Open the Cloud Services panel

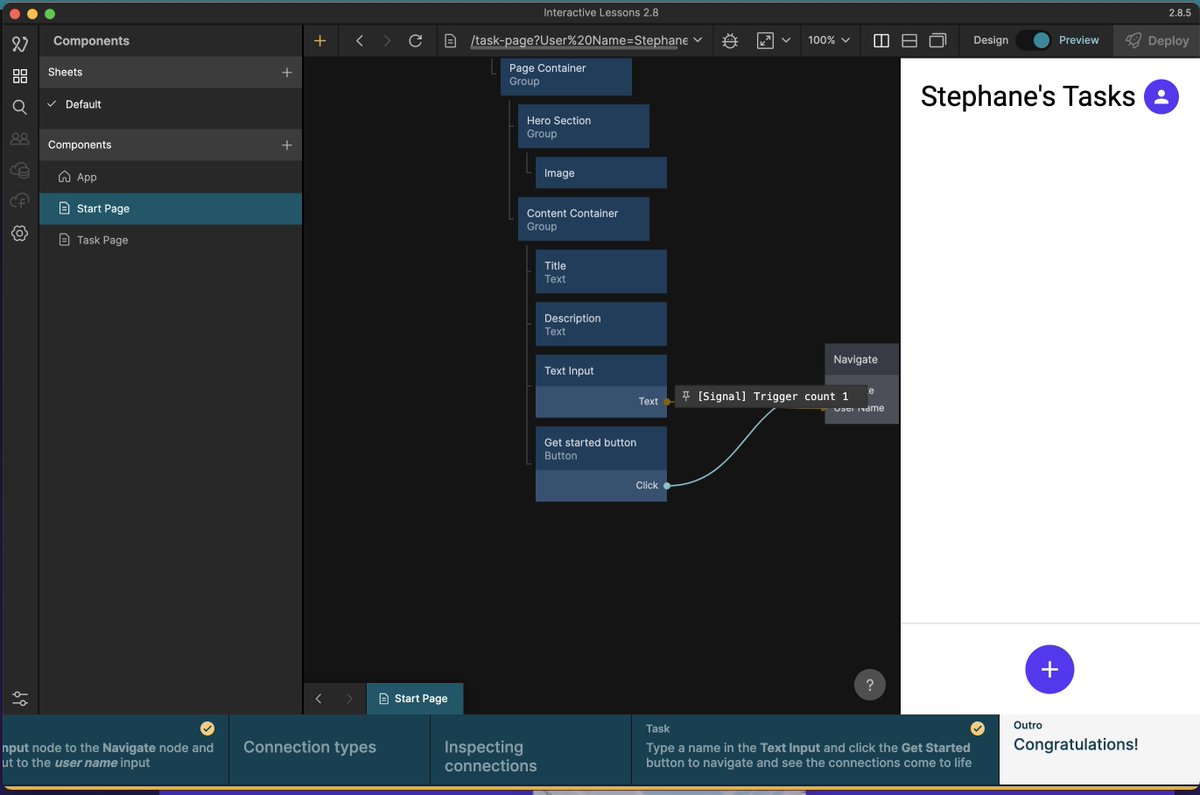(x=20, y=170)
